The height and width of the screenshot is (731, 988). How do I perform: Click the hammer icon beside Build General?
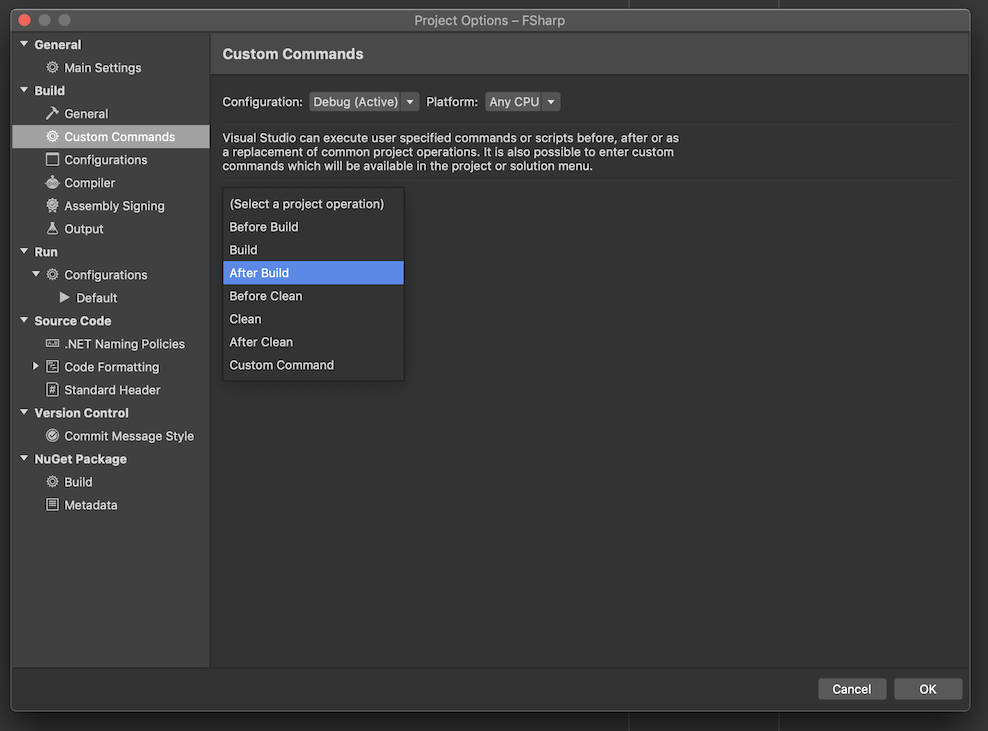(52, 113)
